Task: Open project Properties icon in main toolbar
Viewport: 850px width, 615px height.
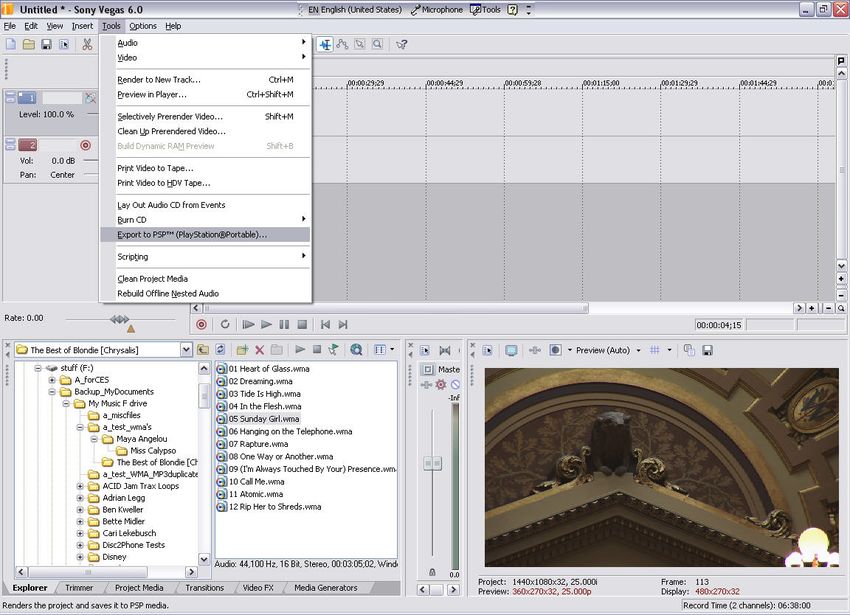Action: tap(65, 44)
